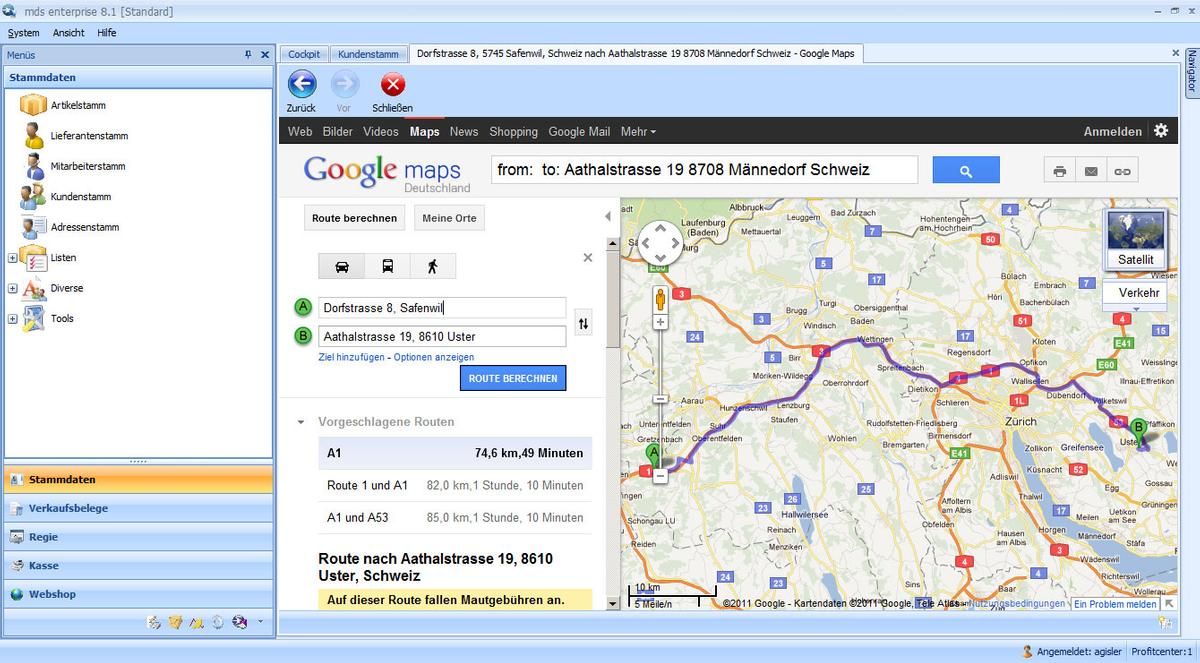The width and height of the screenshot is (1200, 663).
Task: Open the System menu
Action: [23, 32]
